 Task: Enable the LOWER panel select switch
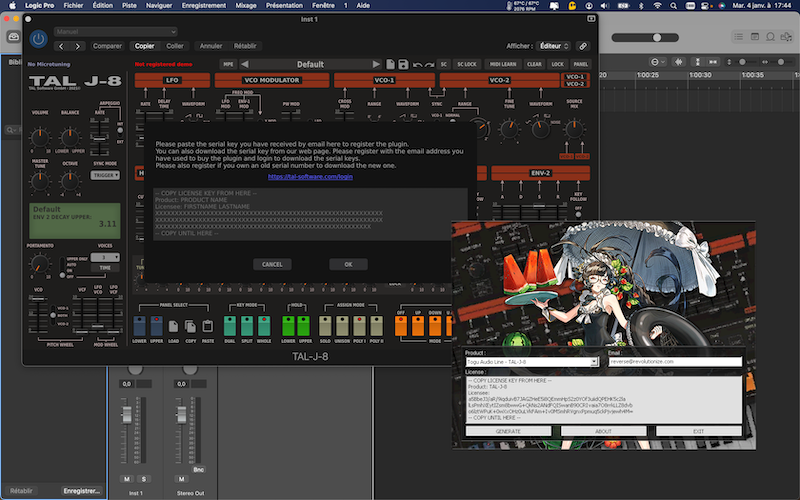click(x=139, y=326)
